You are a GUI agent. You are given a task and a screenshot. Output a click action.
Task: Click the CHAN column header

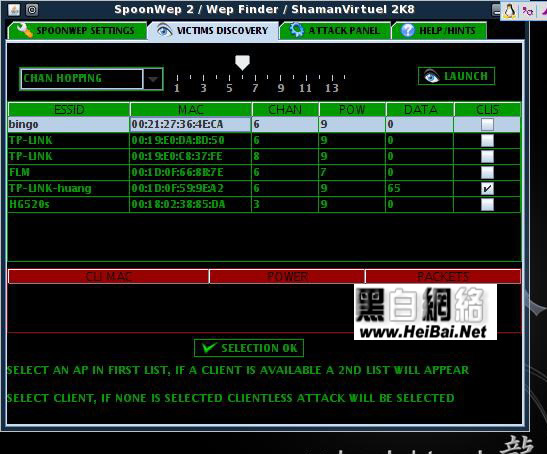click(285, 110)
